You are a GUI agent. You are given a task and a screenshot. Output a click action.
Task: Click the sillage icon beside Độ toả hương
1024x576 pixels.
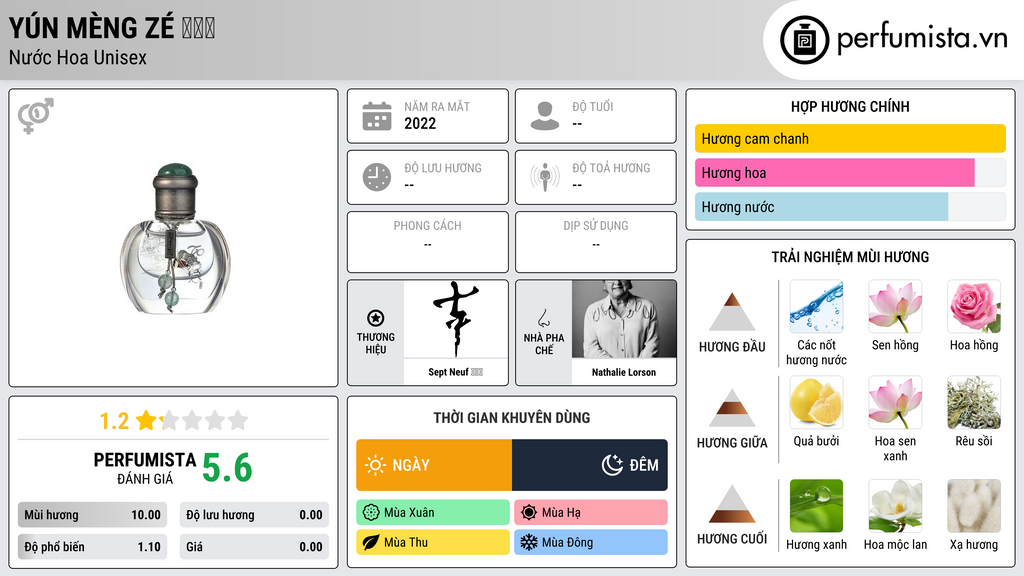545,177
